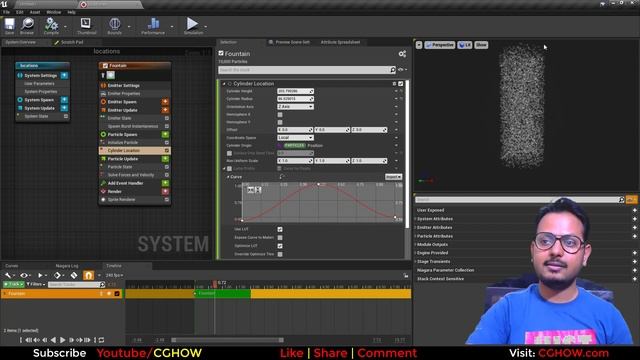Toggle Hemisphere Y checkbox

280,122
